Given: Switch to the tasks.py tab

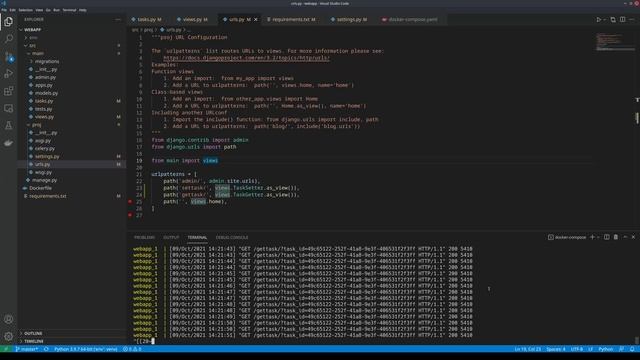Looking at the screenshot, I should point(147,19).
